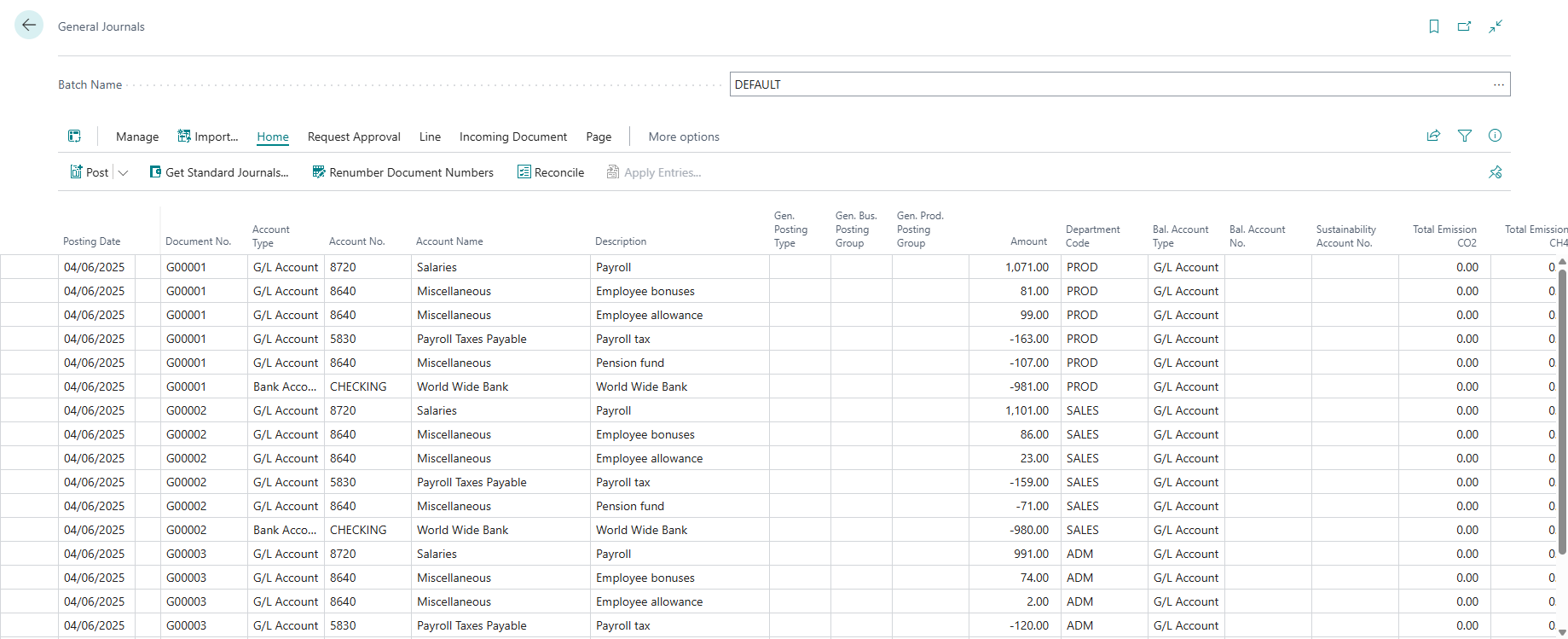Click the share icon
1568x639 pixels.
pos(1433,136)
